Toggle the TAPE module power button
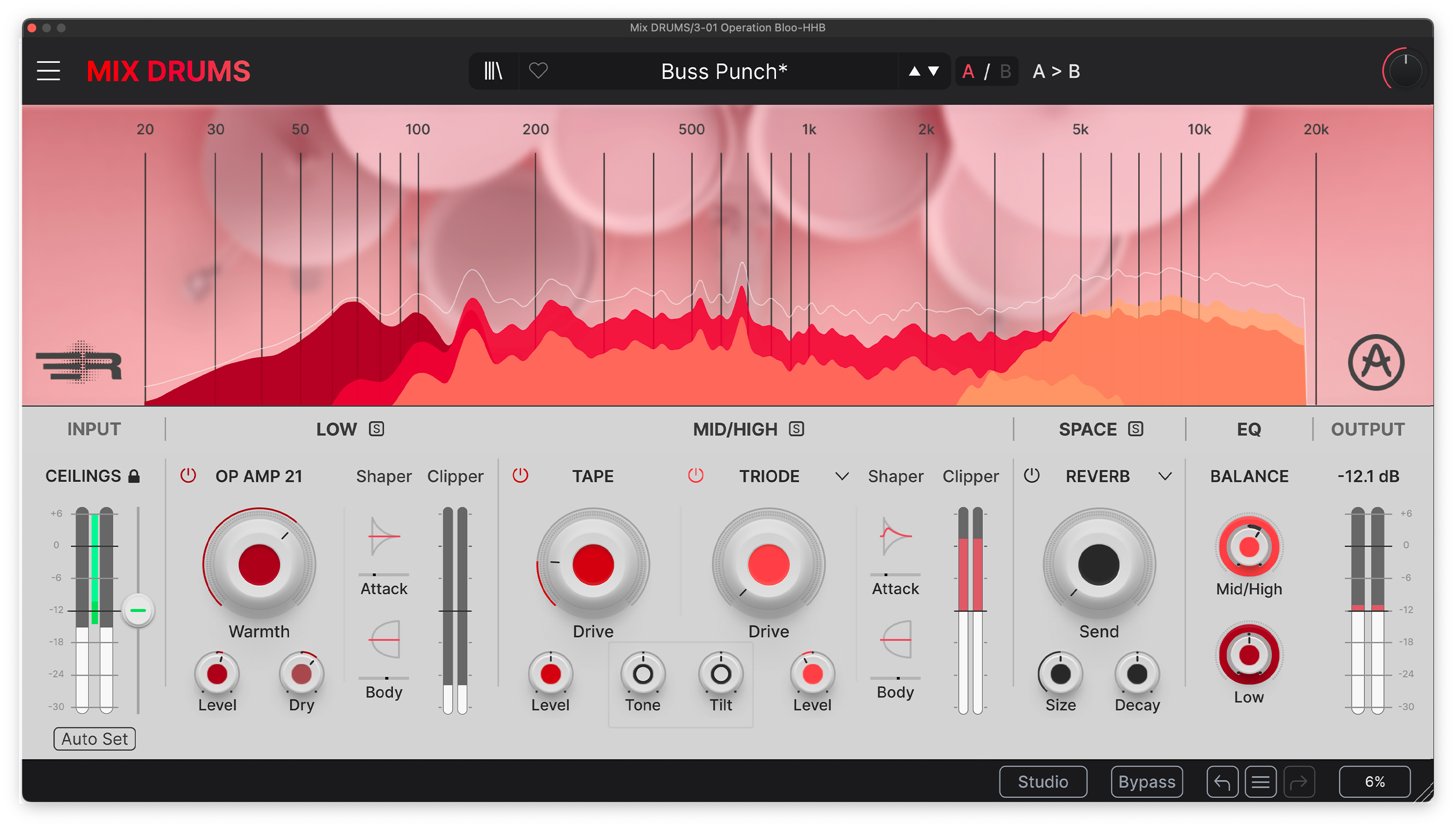The height and width of the screenshot is (828, 1456). coord(521,476)
